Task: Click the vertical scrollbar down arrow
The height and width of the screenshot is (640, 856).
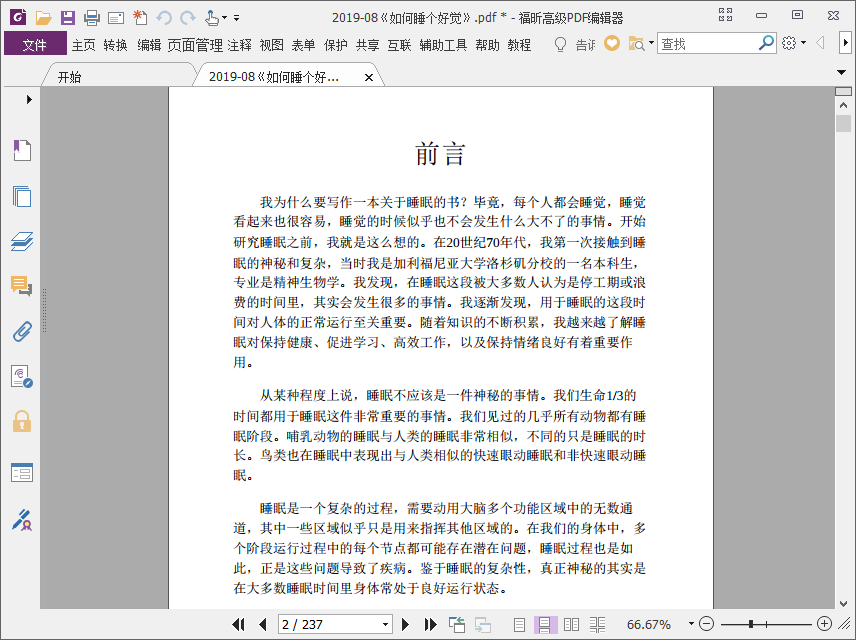Action: pyautogui.click(x=843, y=603)
